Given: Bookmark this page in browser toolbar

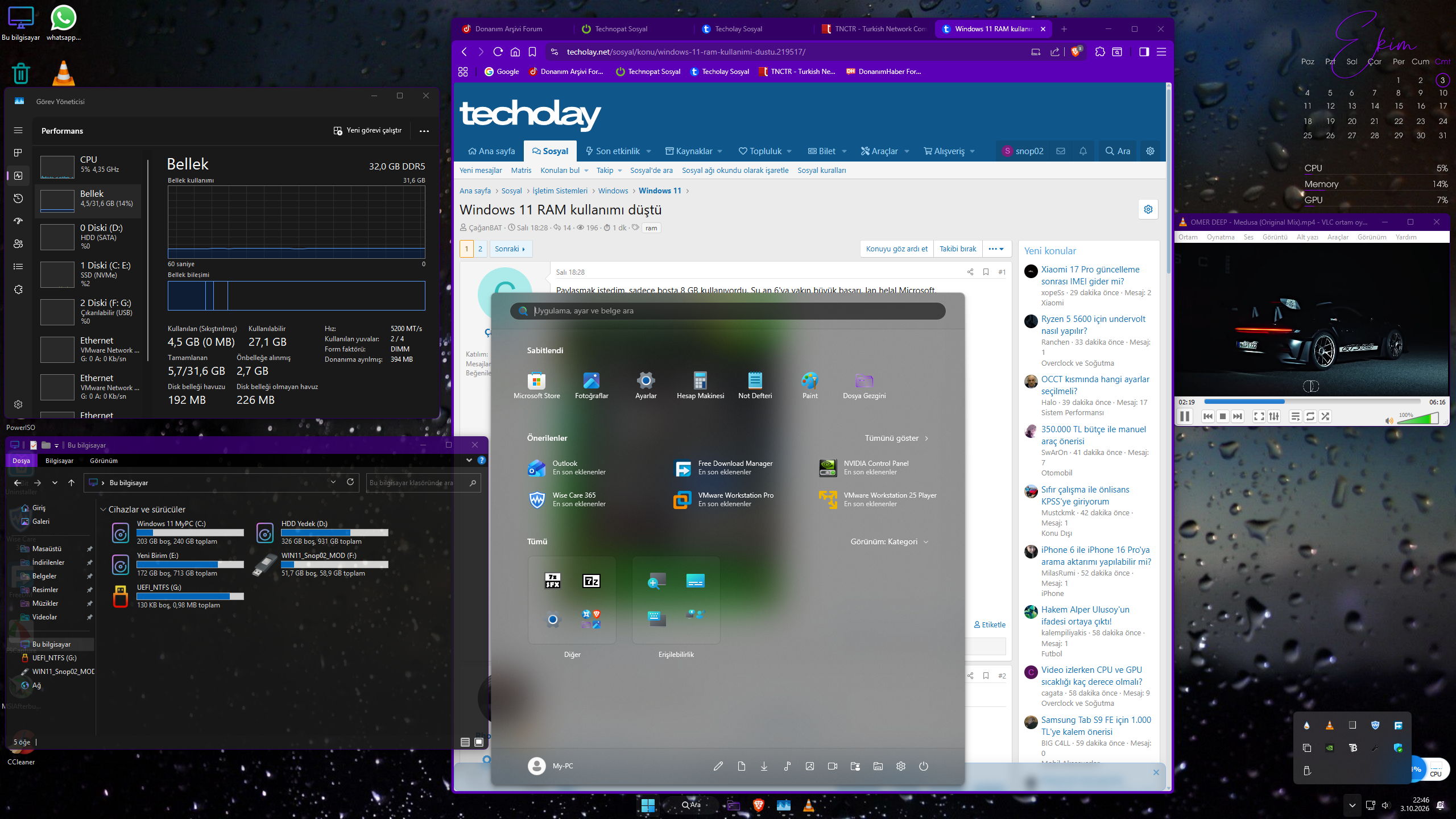Looking at the screenshot, I should [x=532, y=52].
